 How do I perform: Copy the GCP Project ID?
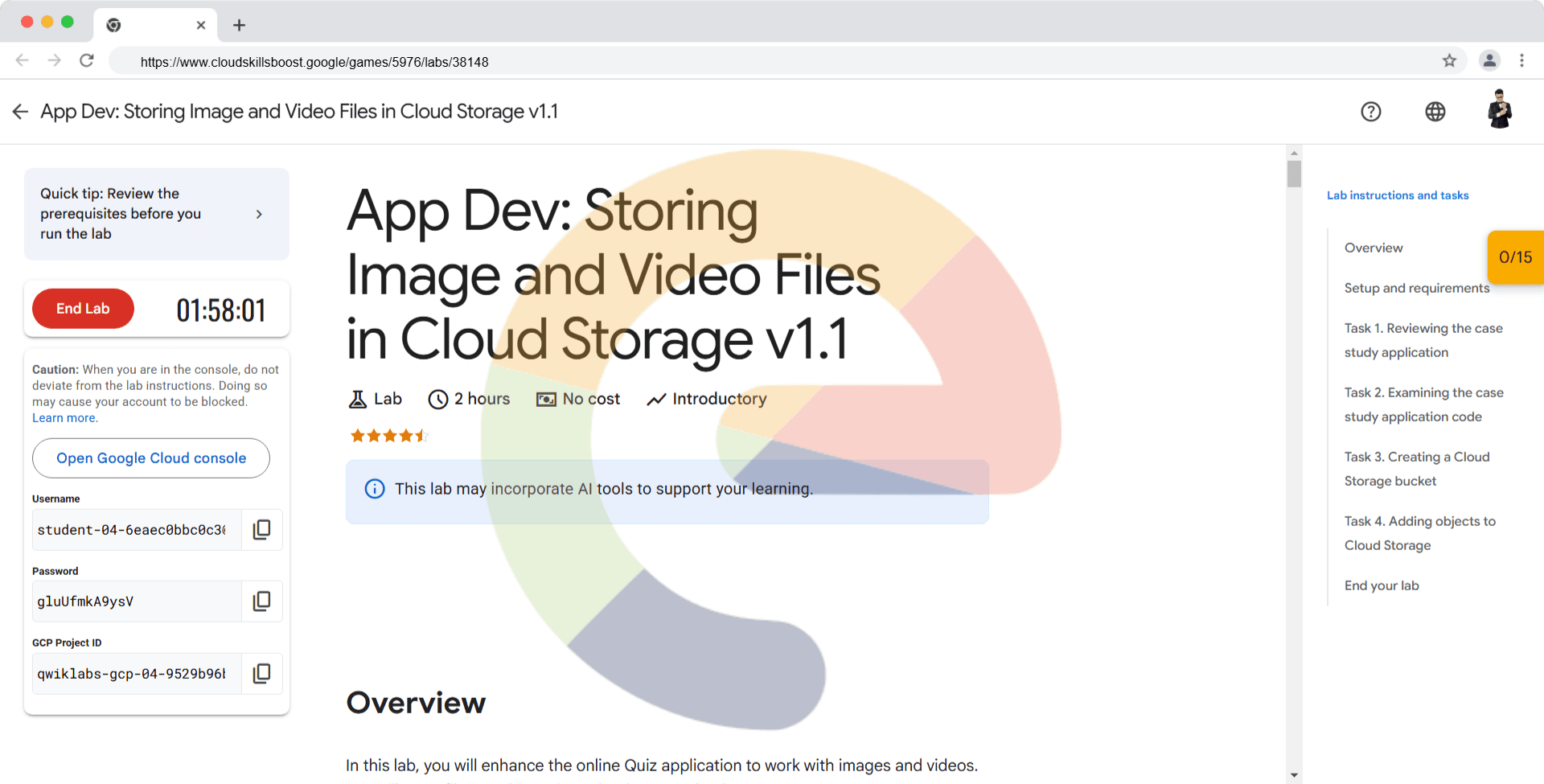[262, 673]
